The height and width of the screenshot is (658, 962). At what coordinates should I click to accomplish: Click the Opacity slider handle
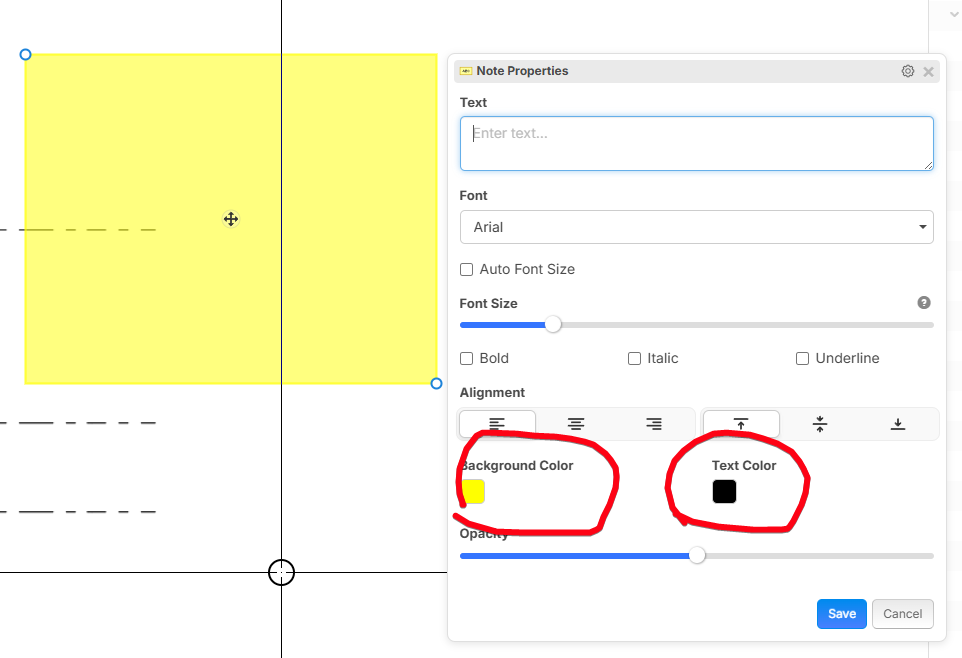pos(697,556)
